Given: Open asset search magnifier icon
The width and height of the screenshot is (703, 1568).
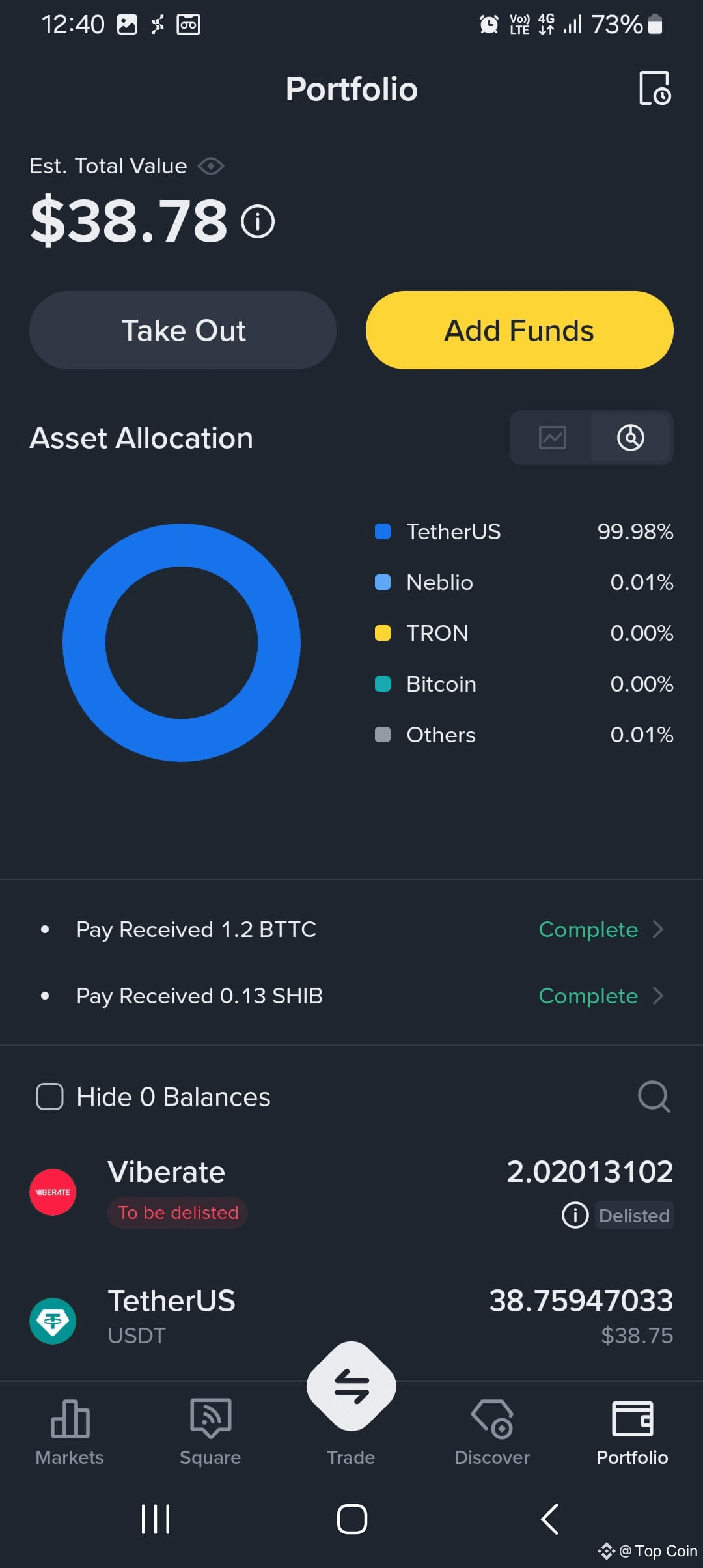Looking at the screenshot, I should [654, 1097].
